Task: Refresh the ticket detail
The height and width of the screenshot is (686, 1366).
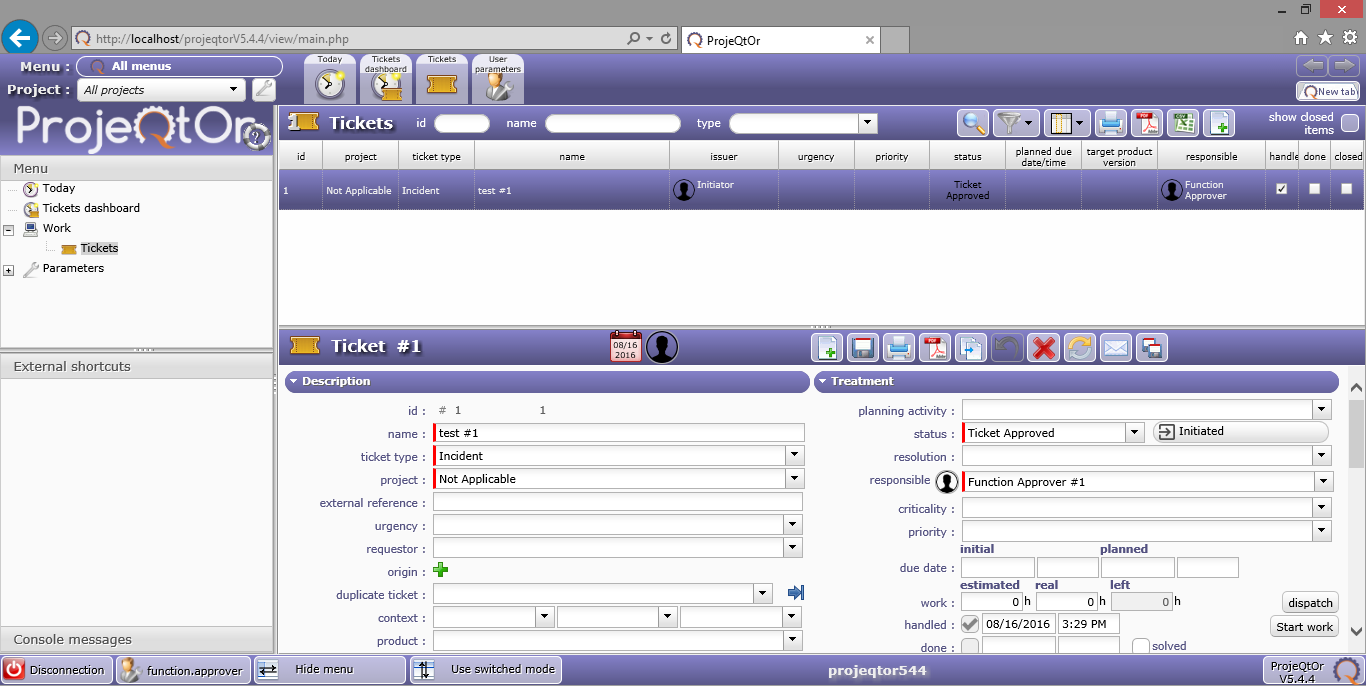Action: coord(1079,348)
